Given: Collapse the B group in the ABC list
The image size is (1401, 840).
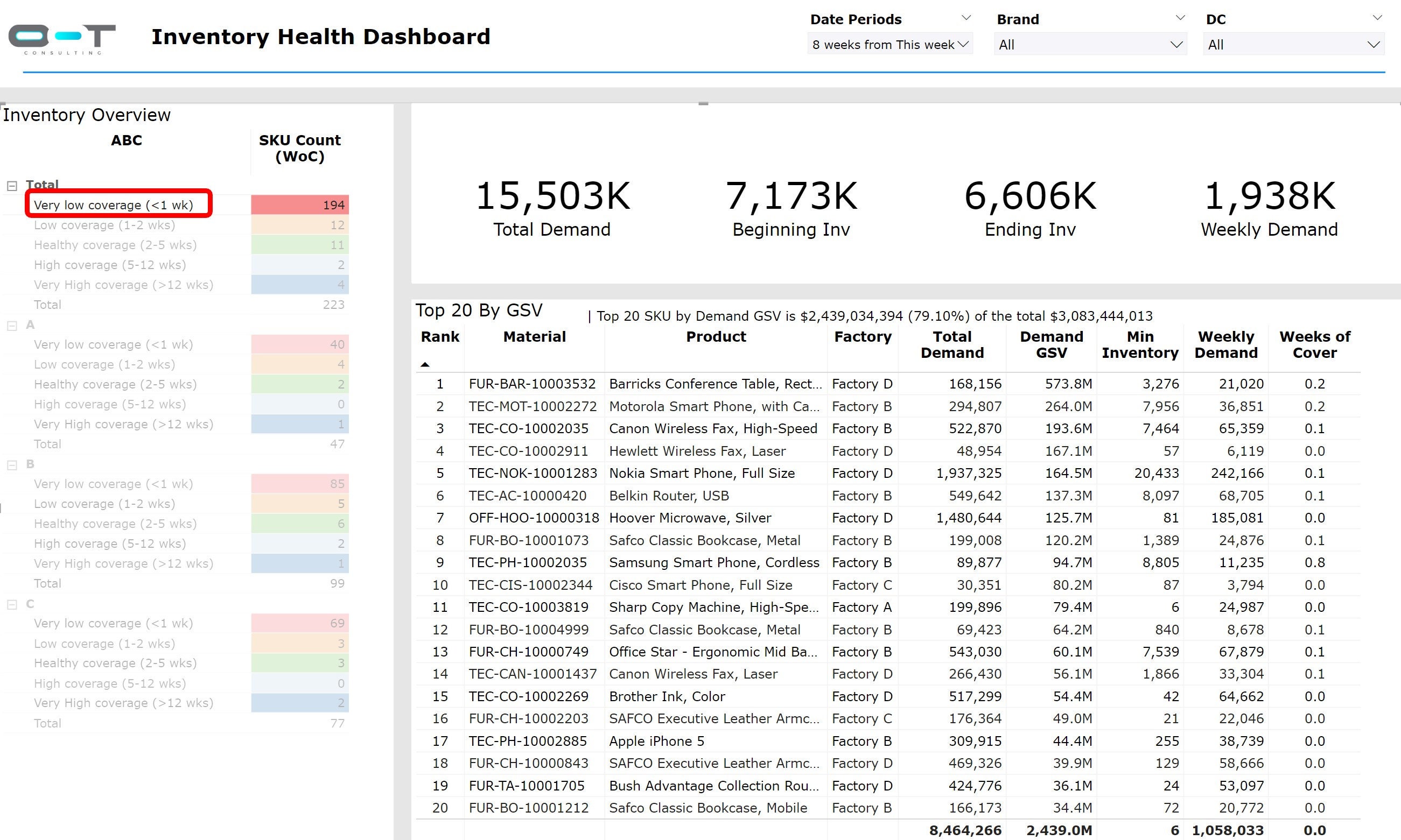Looking at the screenshot, I should pyautogui.click(x=12, y=464).
